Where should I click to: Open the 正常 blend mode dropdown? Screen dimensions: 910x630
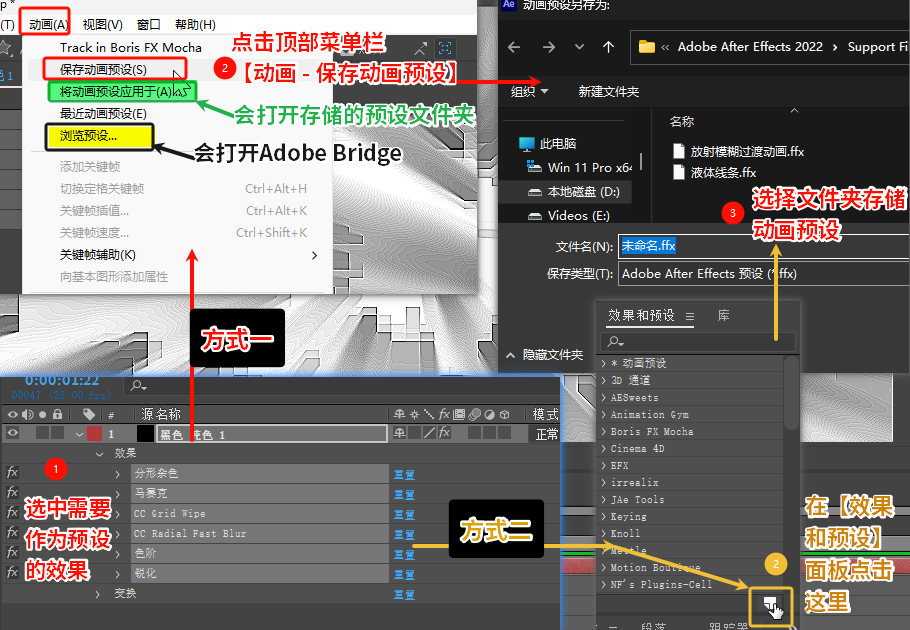click(x=546, y=434)
